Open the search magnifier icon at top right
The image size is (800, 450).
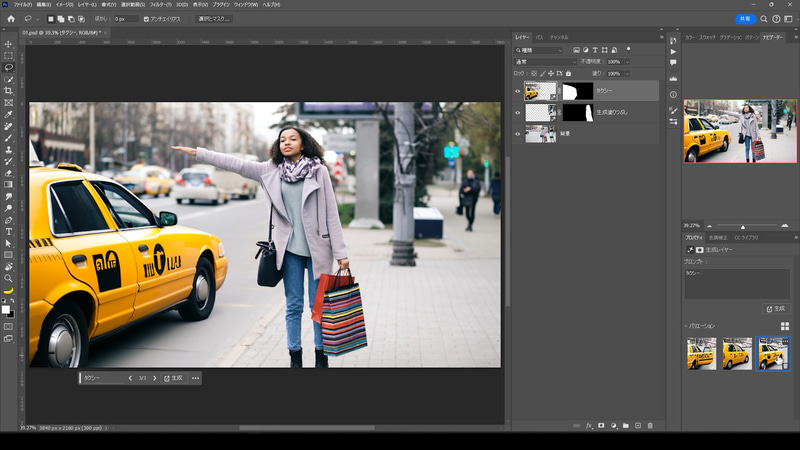(764, 18)
